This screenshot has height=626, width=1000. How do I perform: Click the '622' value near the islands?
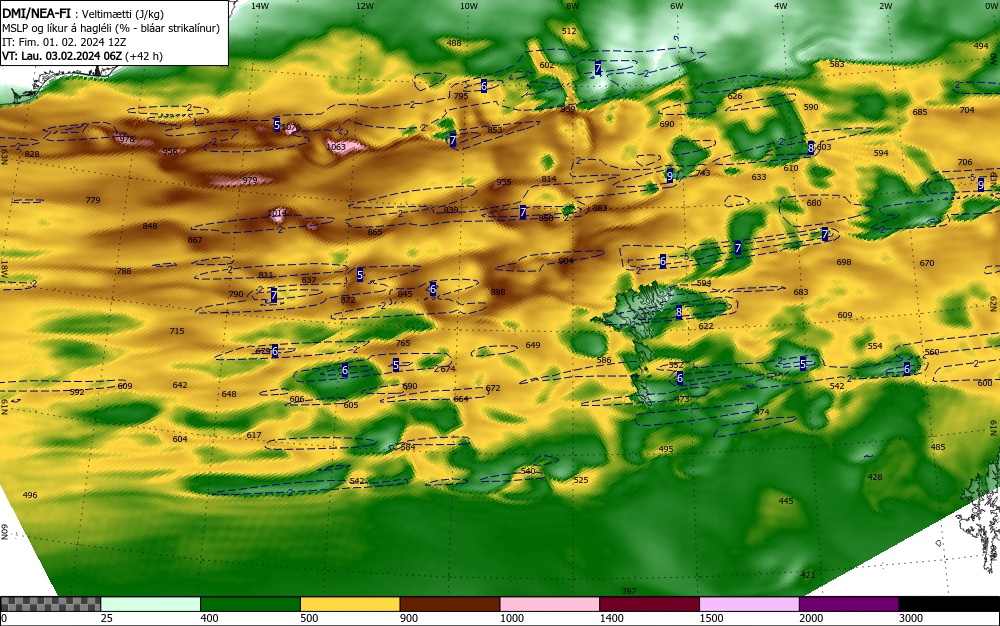pyautogui.click(x=706, y=326)
